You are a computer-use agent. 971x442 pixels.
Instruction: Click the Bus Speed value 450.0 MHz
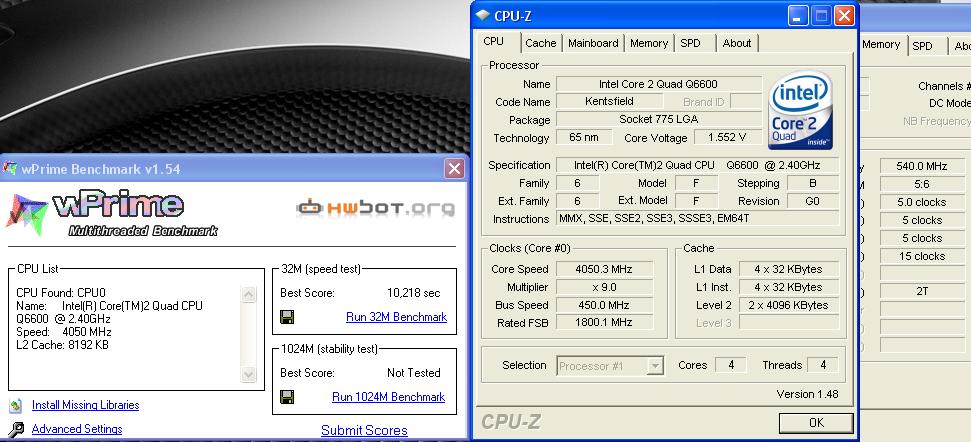click(x=604, y=305)
